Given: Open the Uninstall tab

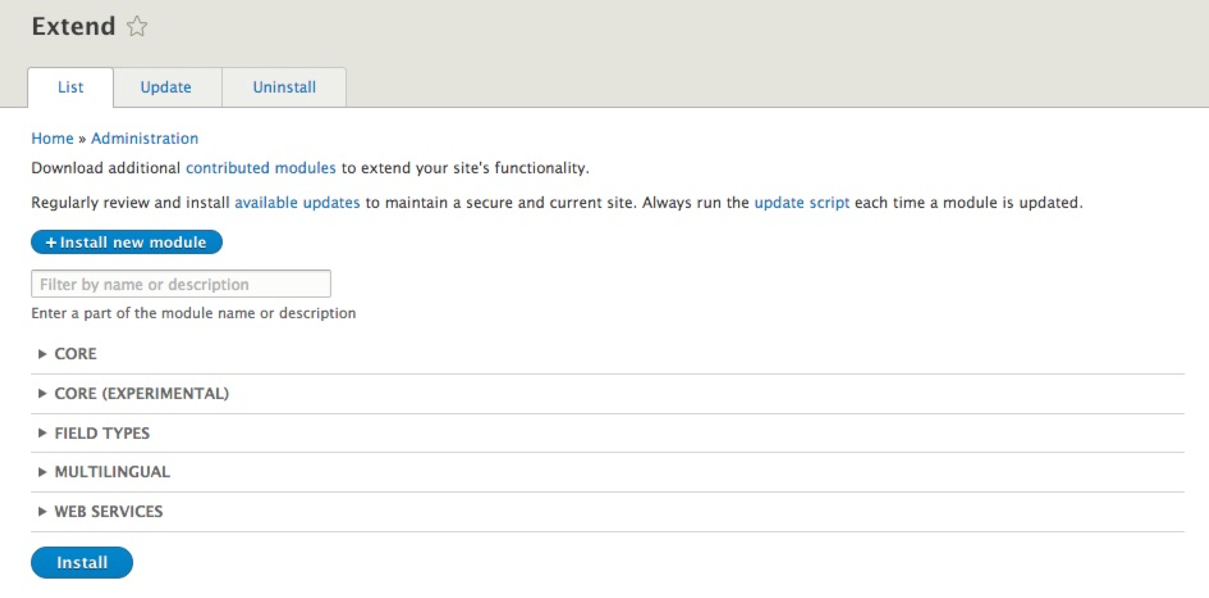Looking at the screenshot, I should (284, 87).
